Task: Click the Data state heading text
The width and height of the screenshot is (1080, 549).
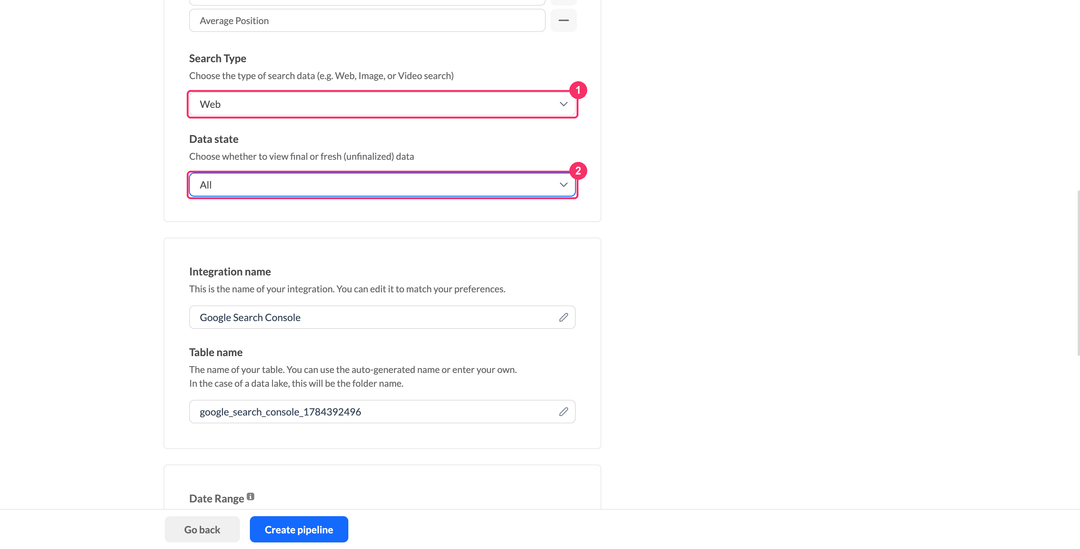Action: 214,139
